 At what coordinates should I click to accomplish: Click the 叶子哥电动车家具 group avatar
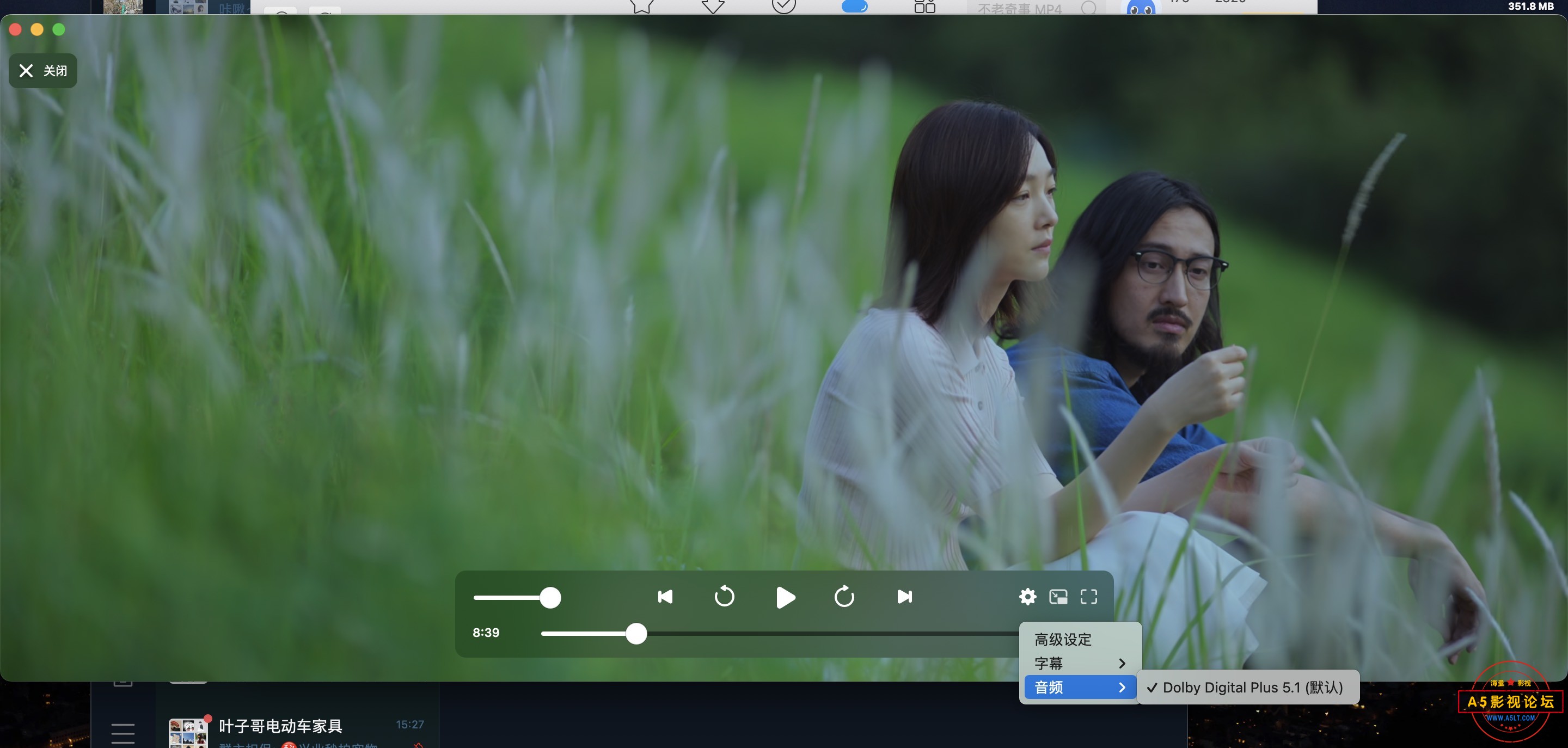(x=188, y=733)
